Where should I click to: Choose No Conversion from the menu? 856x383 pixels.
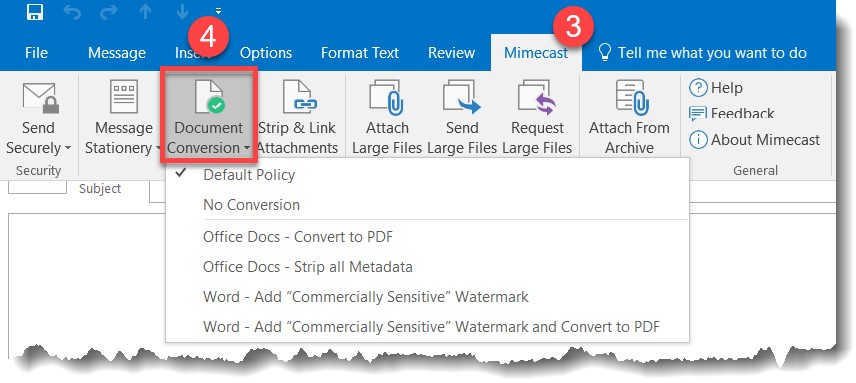(427, 205)
